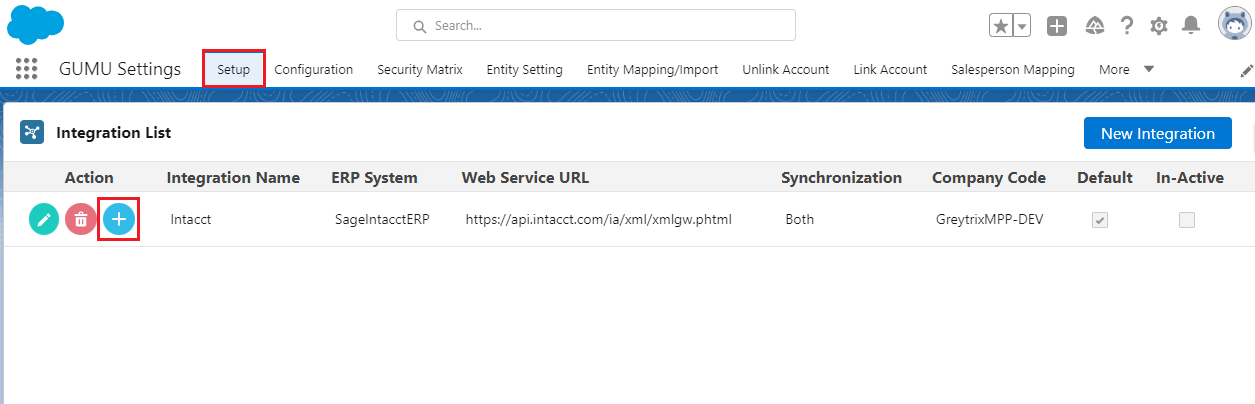Click the Default column header

pos(1105,178)
